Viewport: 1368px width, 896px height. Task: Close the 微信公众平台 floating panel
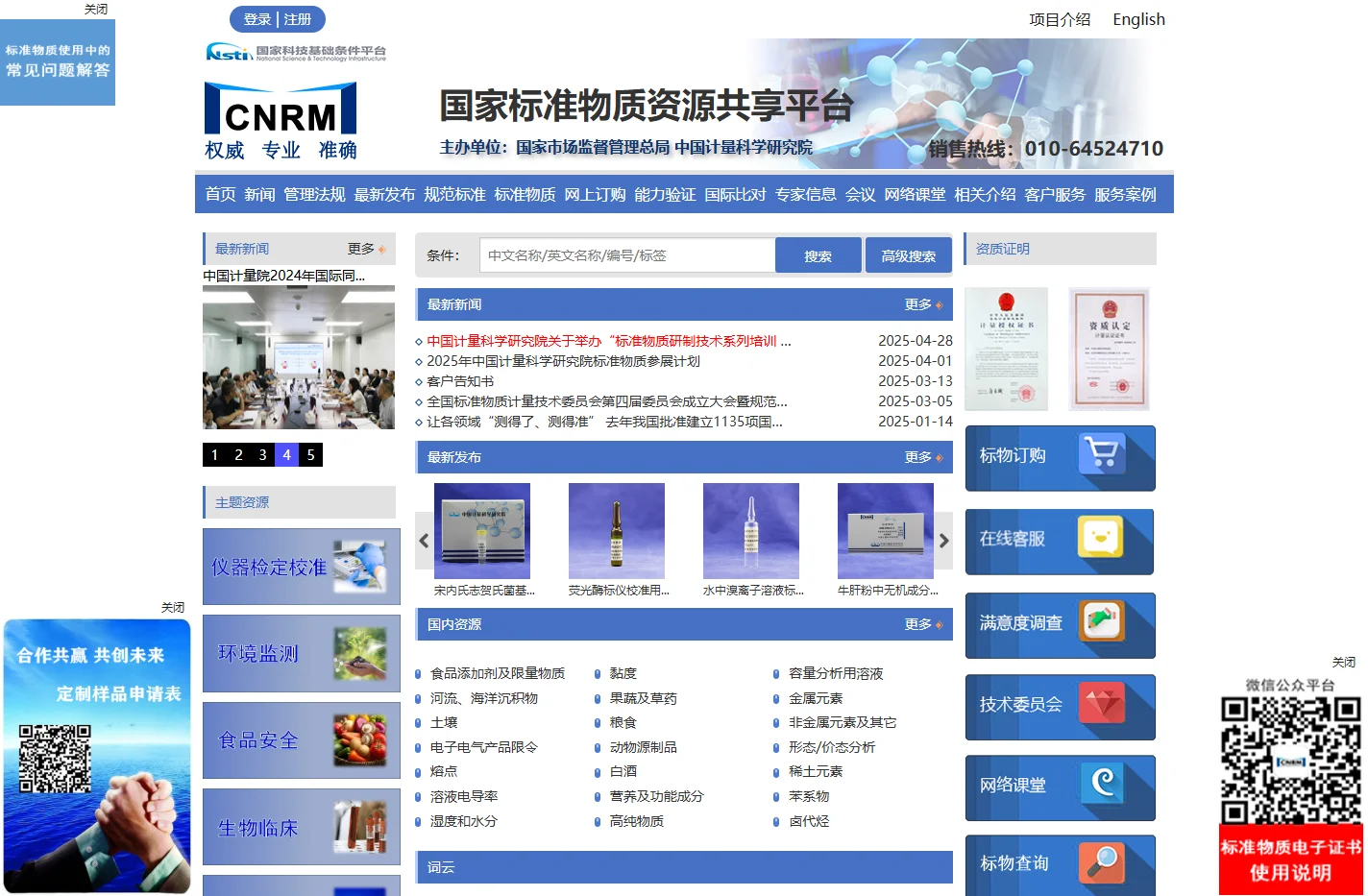1344,662
